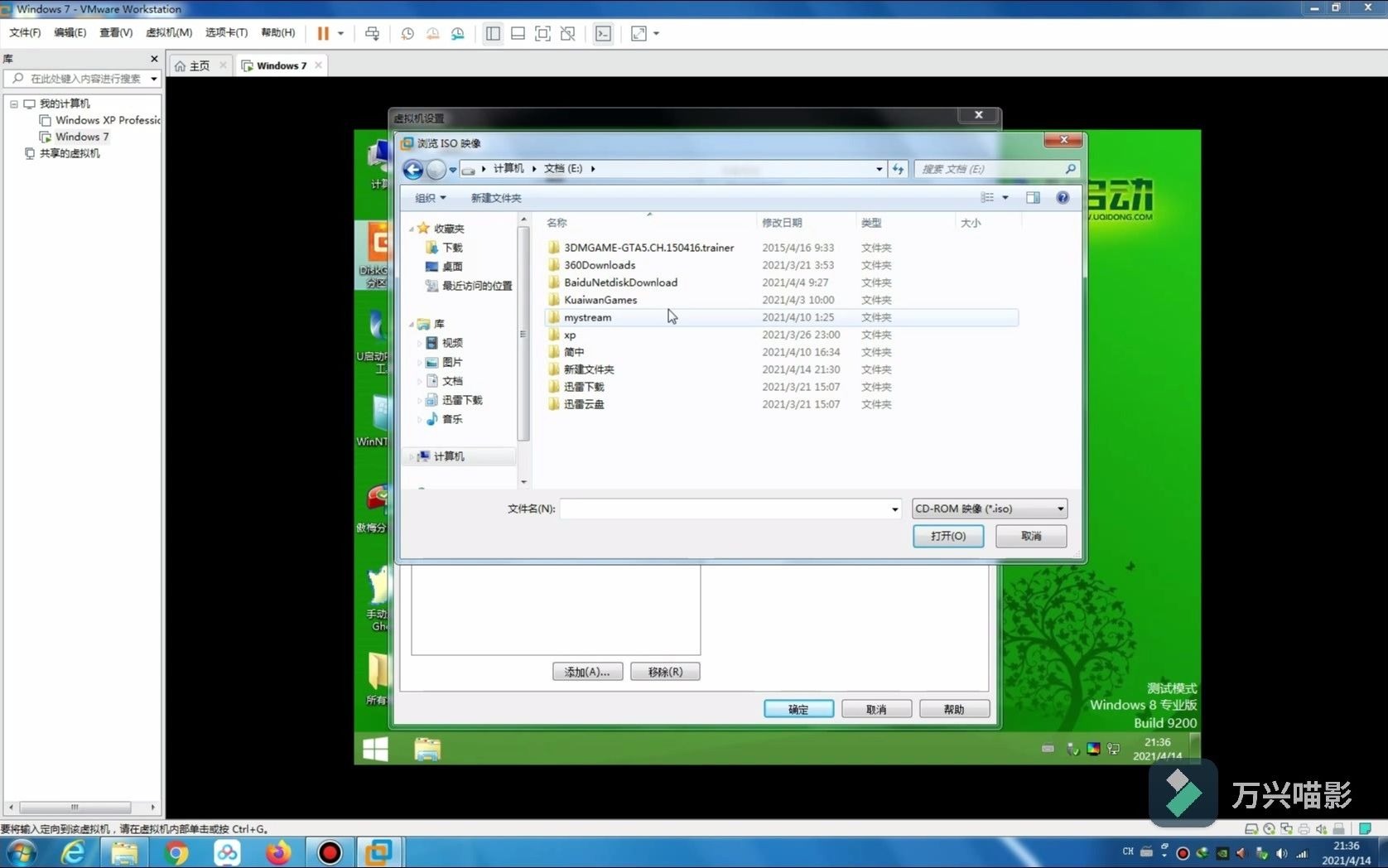
Task: Click the refresh button beside address bar
Action: click(x=898, y=169)
